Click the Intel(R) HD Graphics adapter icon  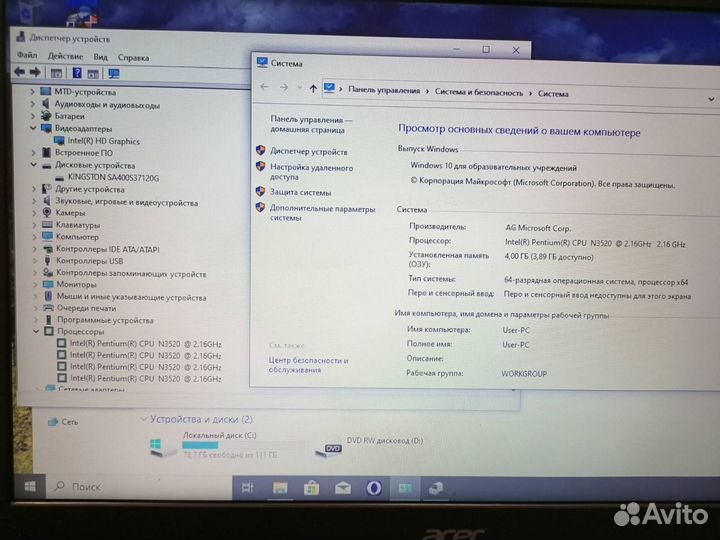pos(59,141)
